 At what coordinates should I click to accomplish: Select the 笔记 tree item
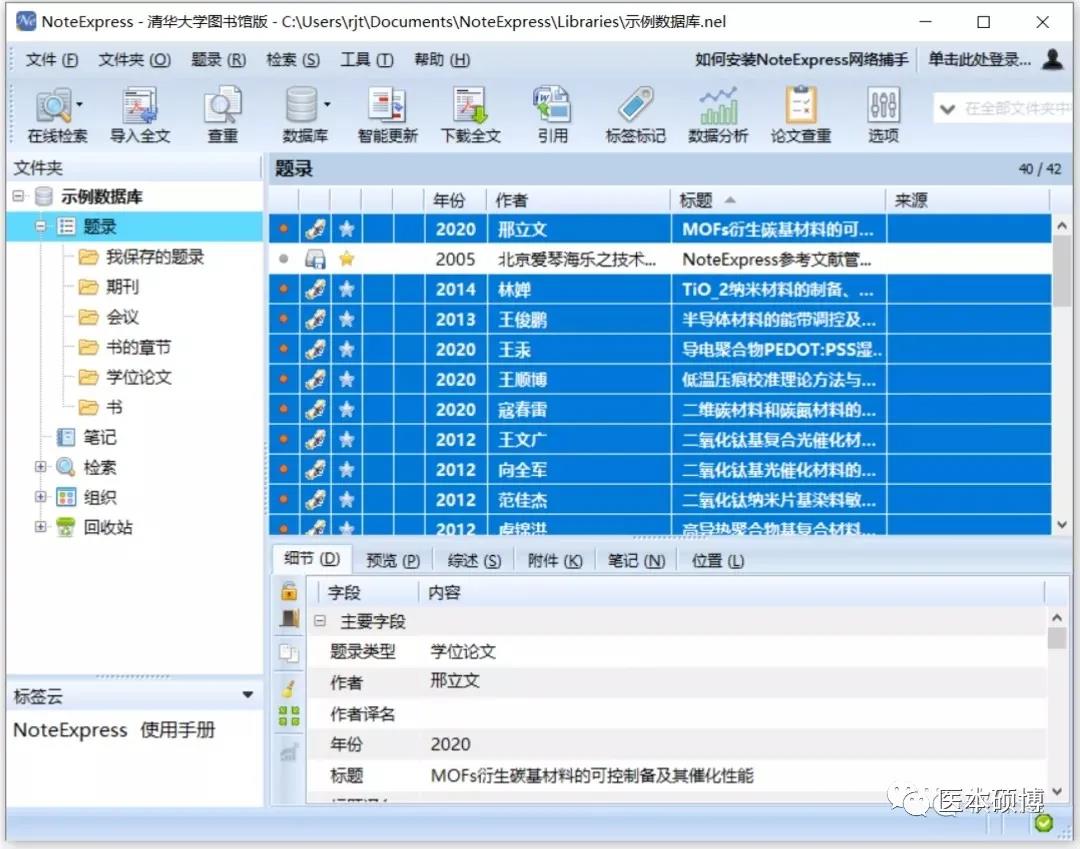click(100, 437)
